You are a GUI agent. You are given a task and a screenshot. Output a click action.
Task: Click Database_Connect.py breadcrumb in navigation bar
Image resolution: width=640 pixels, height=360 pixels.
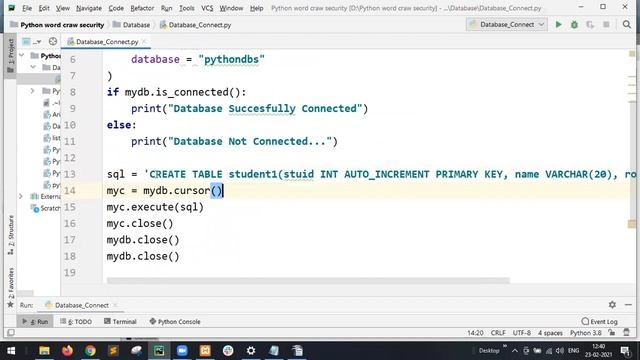point(195,25)
